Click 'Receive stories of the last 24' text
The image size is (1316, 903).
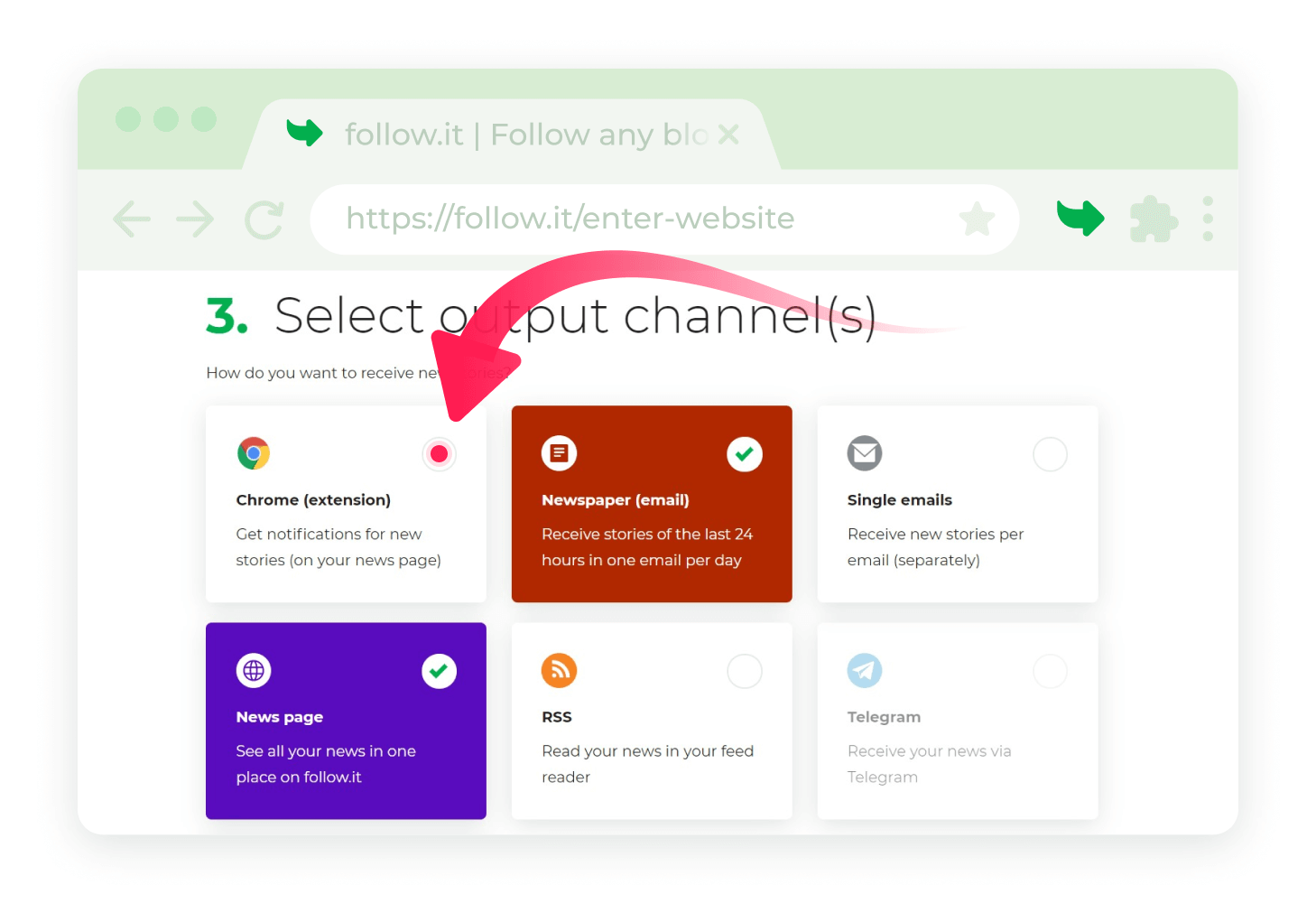coord(647,535)
